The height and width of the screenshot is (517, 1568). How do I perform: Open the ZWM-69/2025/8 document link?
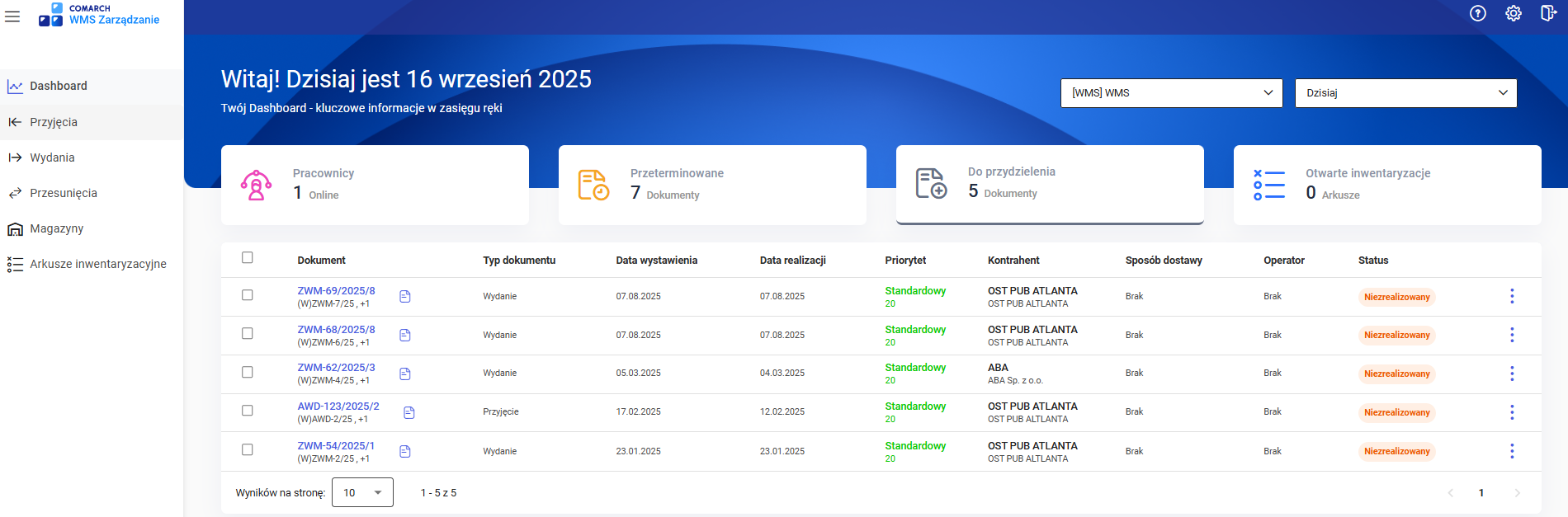pyautogui.click(x=336, y=291)
